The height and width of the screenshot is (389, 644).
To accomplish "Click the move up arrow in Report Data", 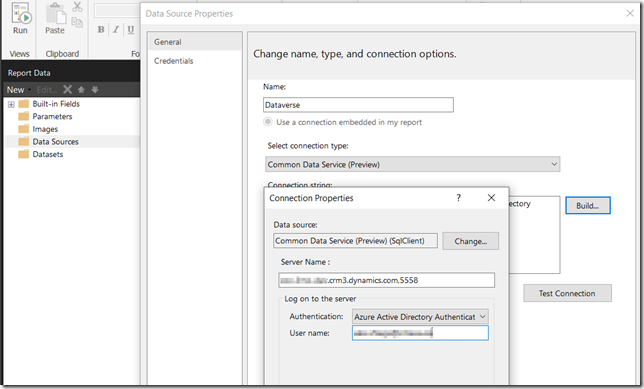I will point(81,89).
